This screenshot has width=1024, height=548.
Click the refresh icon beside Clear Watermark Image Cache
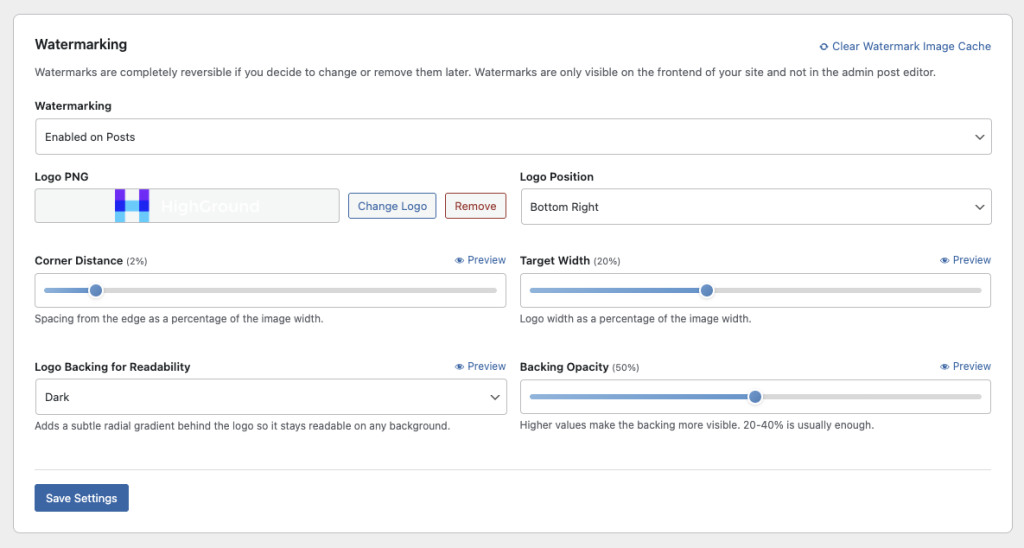[823, 46]
